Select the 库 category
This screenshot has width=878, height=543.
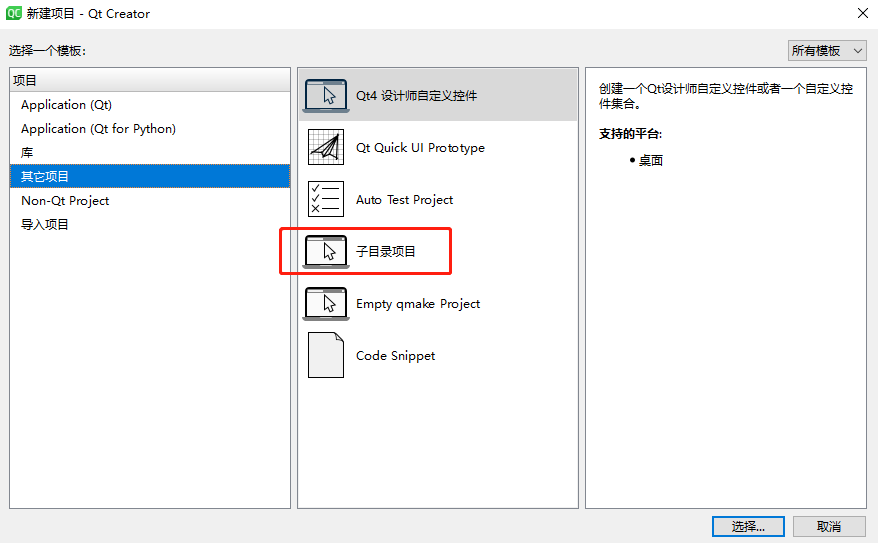(x=150, y=153)
